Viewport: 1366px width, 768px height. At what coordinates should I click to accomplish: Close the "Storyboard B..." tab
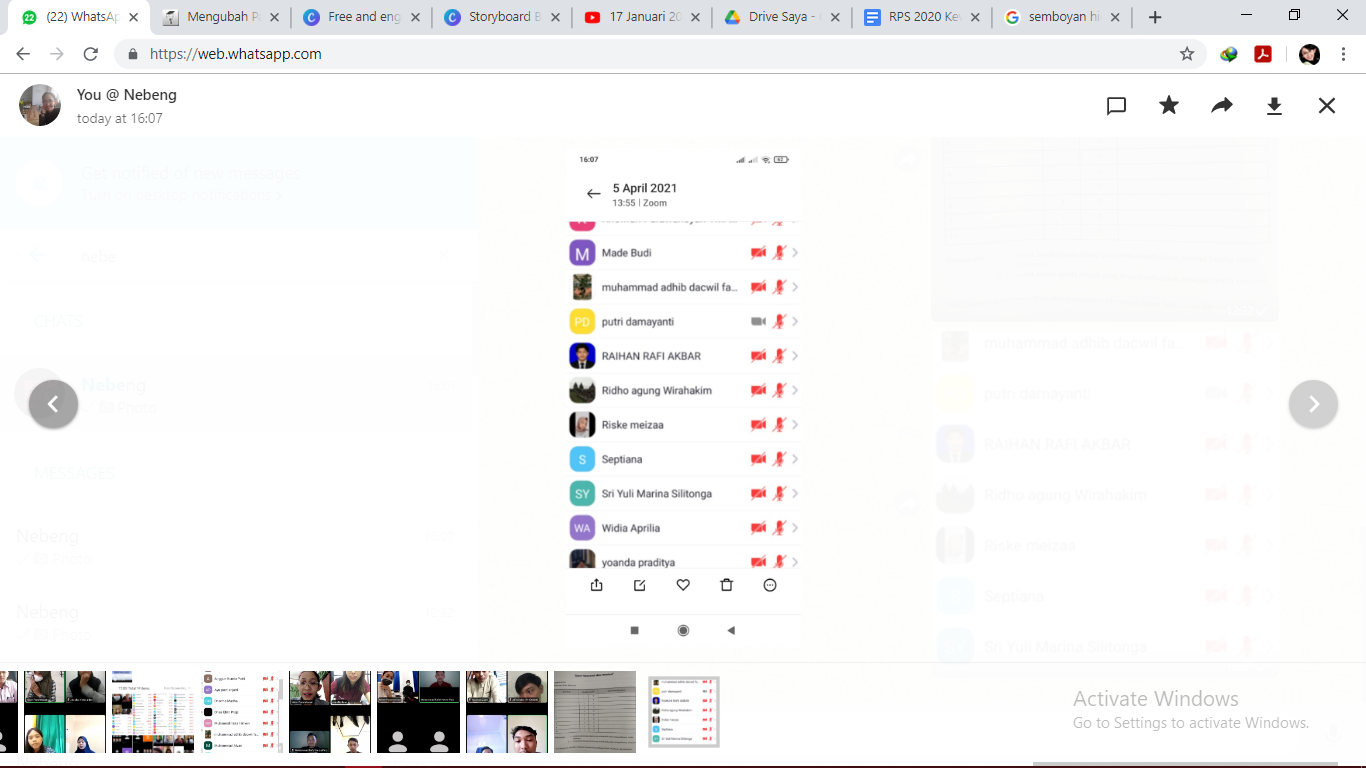[555, 17]
